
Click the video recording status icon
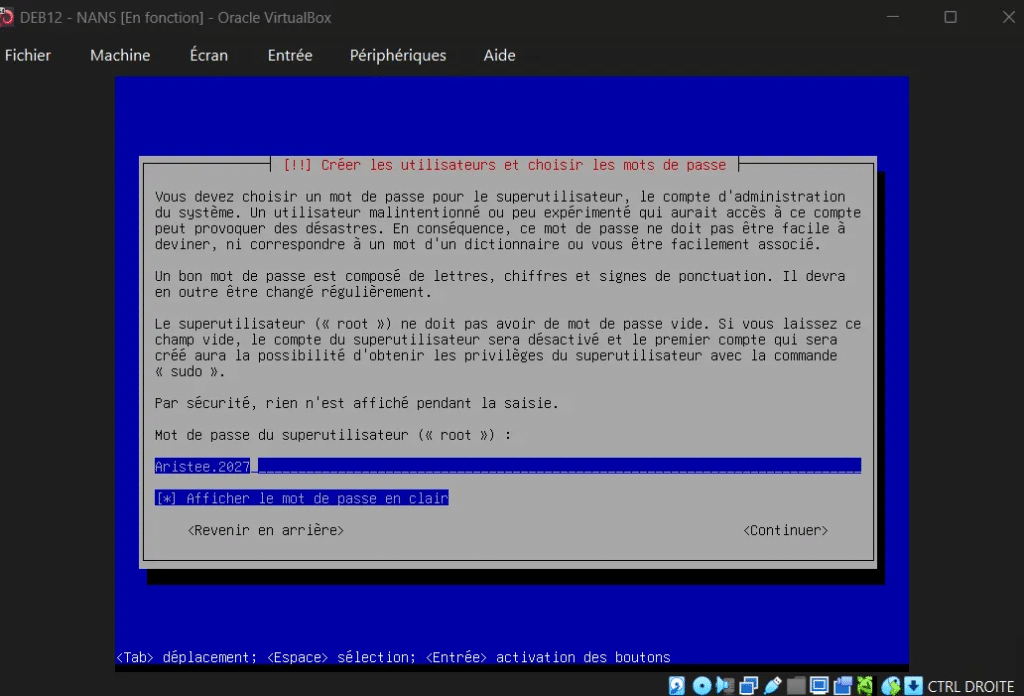pos(842,686)
